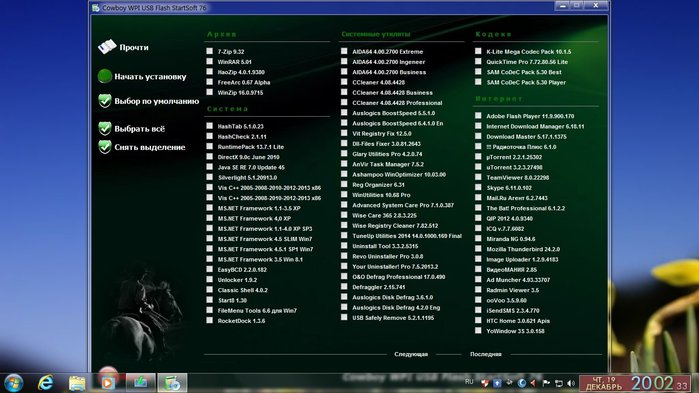Enable USB Safely Remove 5.2.1.1195 checkbox
Viewport: 699px width, 393px height.
tap(344, 318)
